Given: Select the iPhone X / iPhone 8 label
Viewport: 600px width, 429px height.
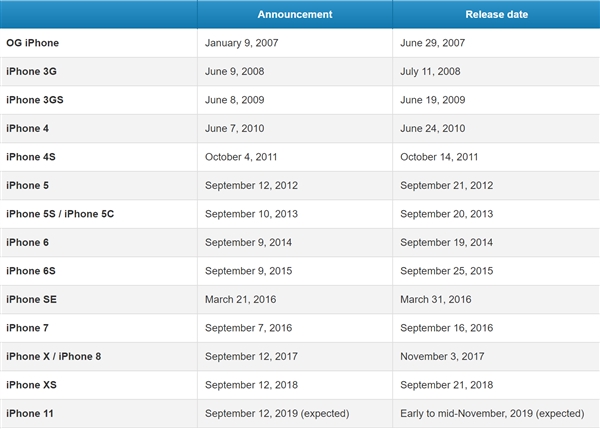Looking at the screenshot, I should coord(53,356).
